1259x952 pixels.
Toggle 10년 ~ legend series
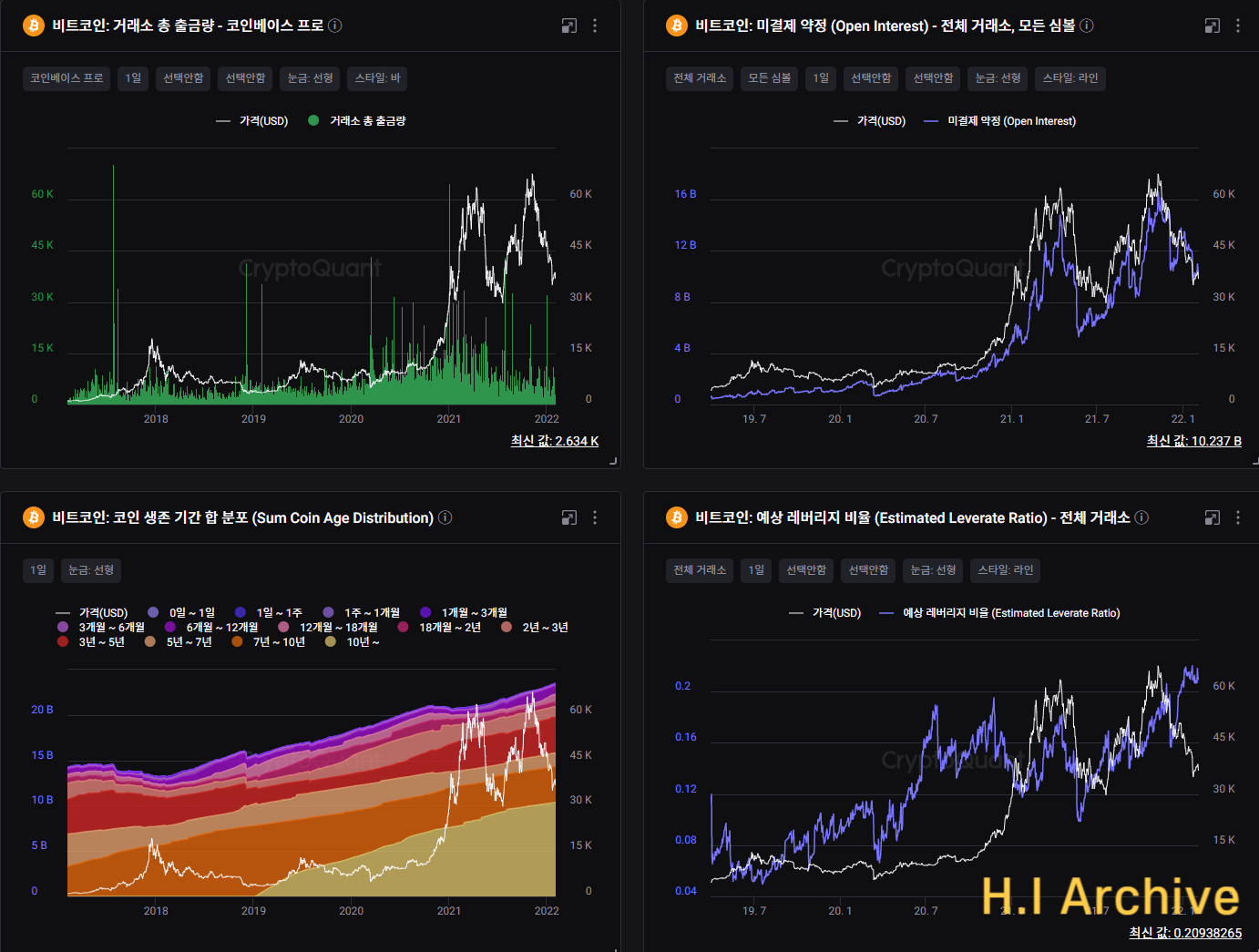pos(353,642)
